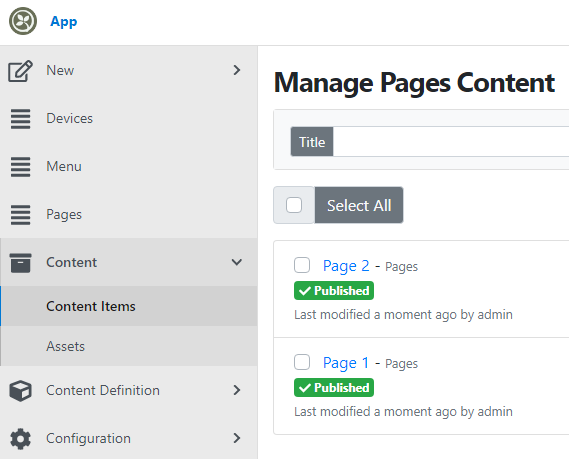The height and width of the screenshot is (459, 569).
Task: Click the New pencil-edit icon
Action: [x=20, y=71]
